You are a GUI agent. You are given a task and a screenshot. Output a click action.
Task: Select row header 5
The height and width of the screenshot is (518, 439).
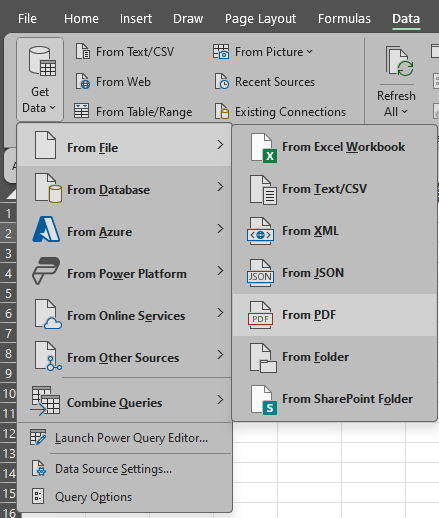[x=8, y=293]
